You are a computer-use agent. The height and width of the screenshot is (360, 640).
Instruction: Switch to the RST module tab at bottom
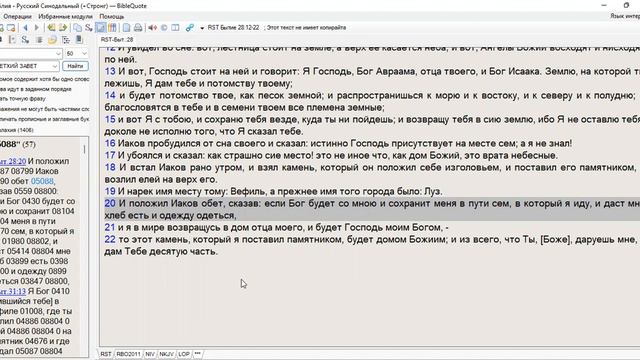pyautogui.click(x=106, y=354)
